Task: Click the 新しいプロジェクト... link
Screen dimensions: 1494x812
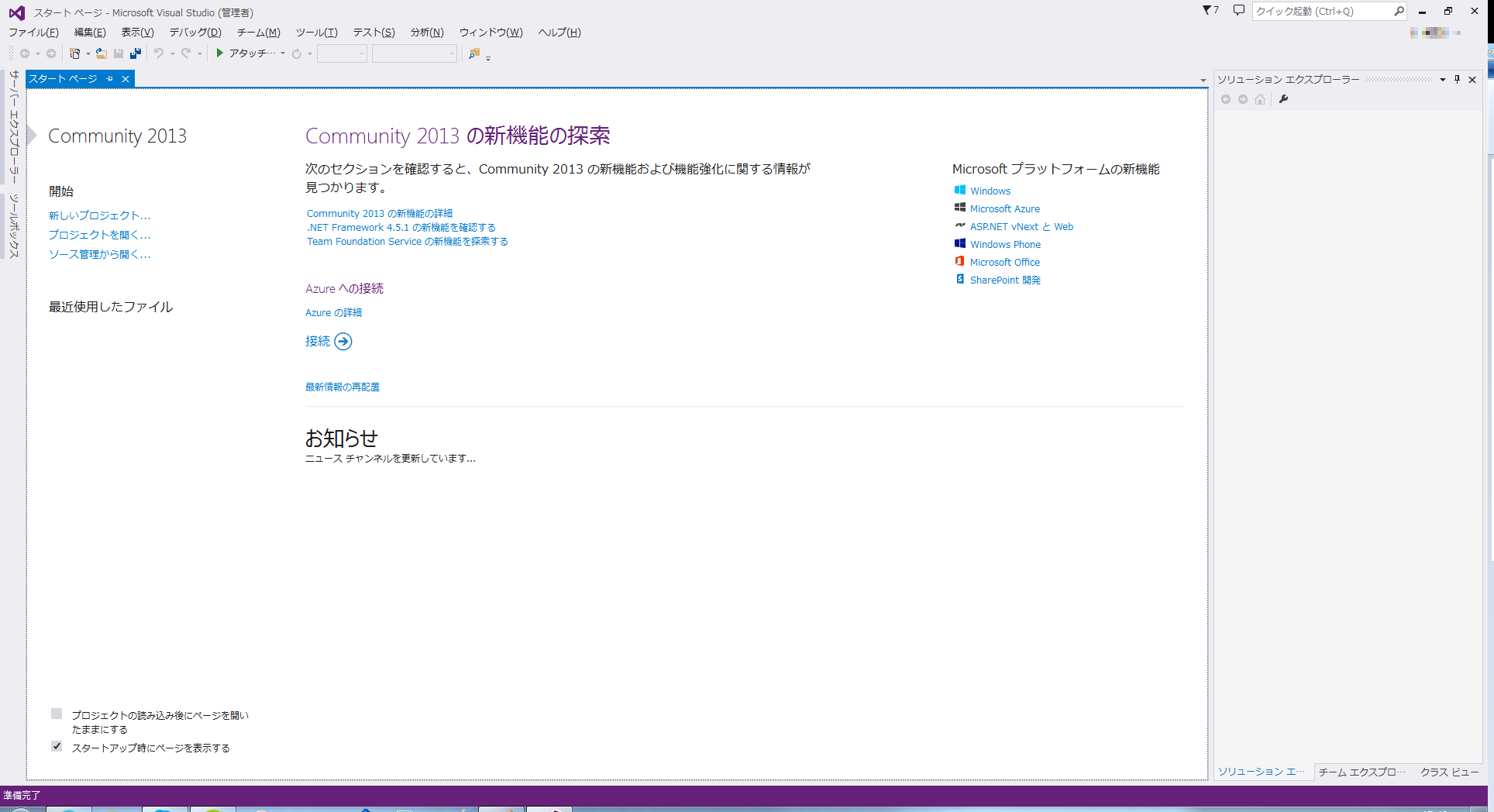Action: [100, 215]
